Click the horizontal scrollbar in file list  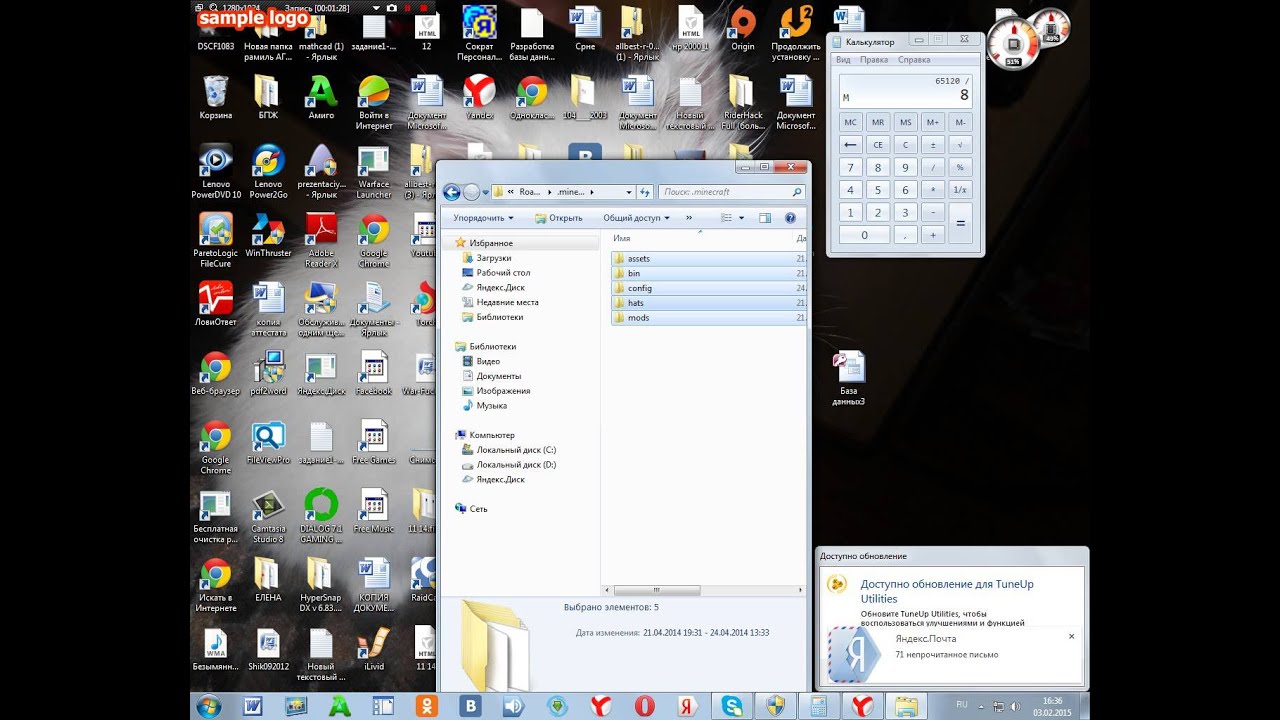[656, 591]
